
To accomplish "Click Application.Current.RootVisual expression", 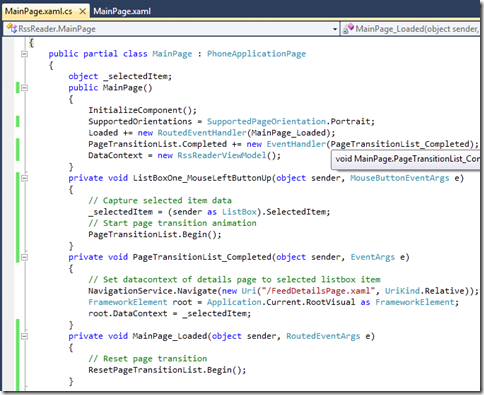I will coord(281,302).
